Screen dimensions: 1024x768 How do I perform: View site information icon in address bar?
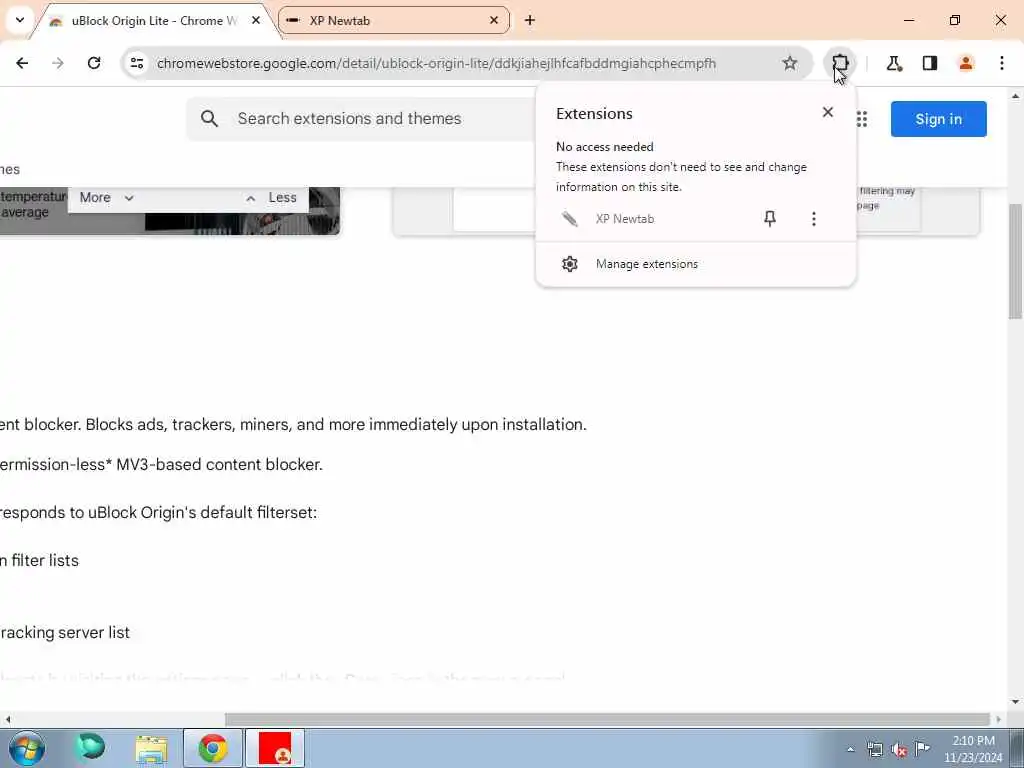[136, 63]
